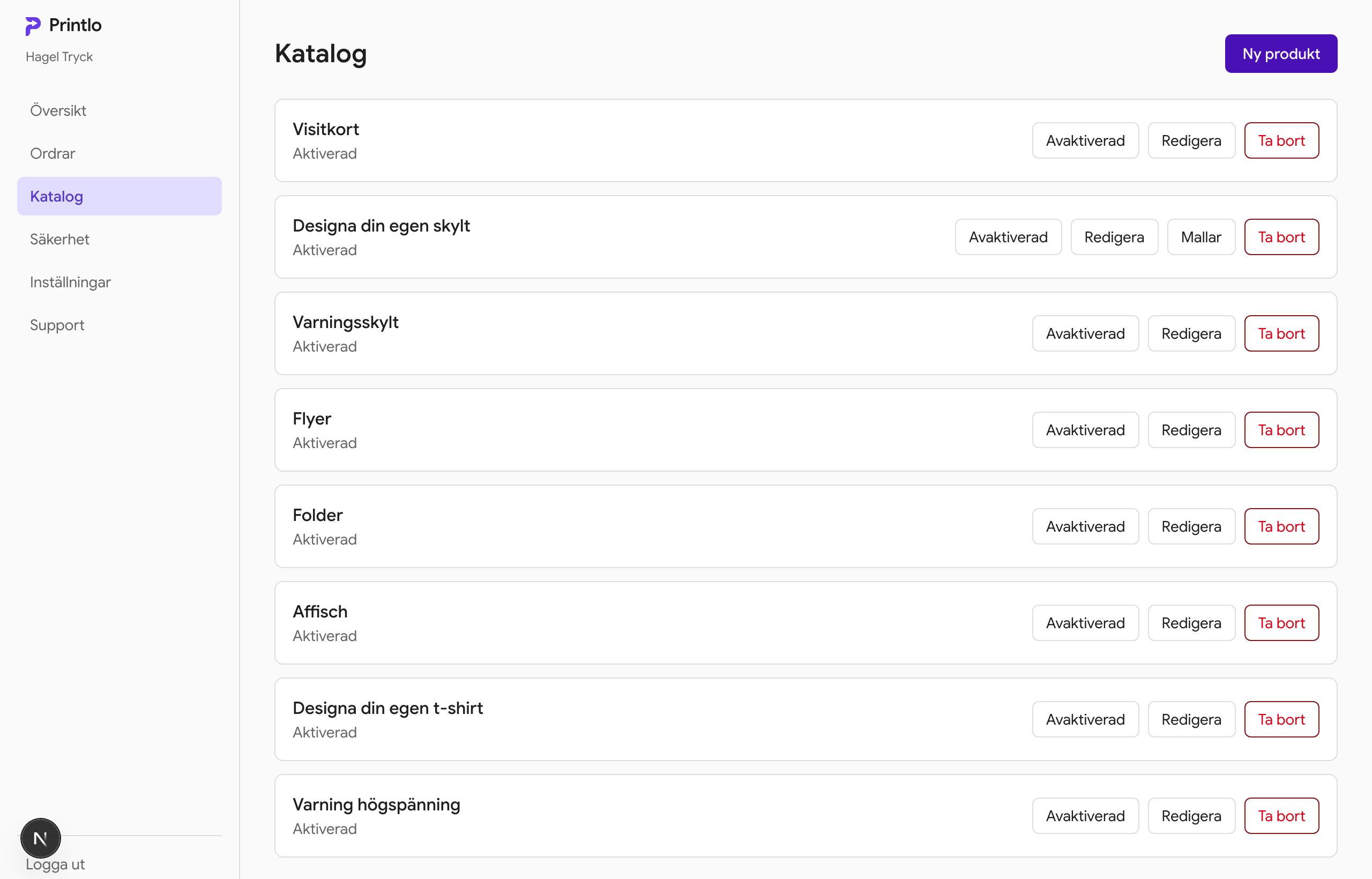The width and height of the screenshot is (1372, 879).
Task: Click the Printlo logo icon
Action: (33, 26)
